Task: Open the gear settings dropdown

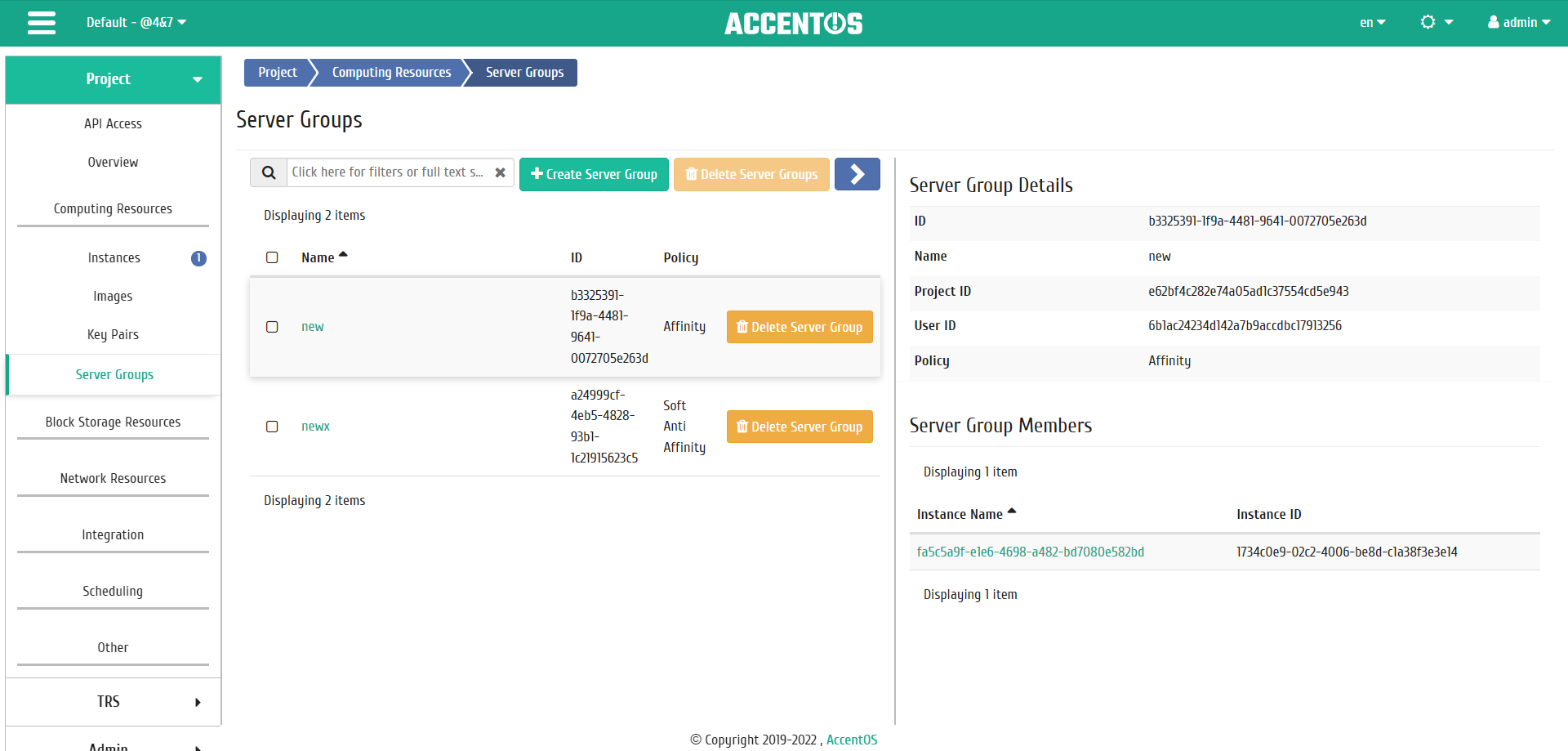Action: (x=1437, y=22)
